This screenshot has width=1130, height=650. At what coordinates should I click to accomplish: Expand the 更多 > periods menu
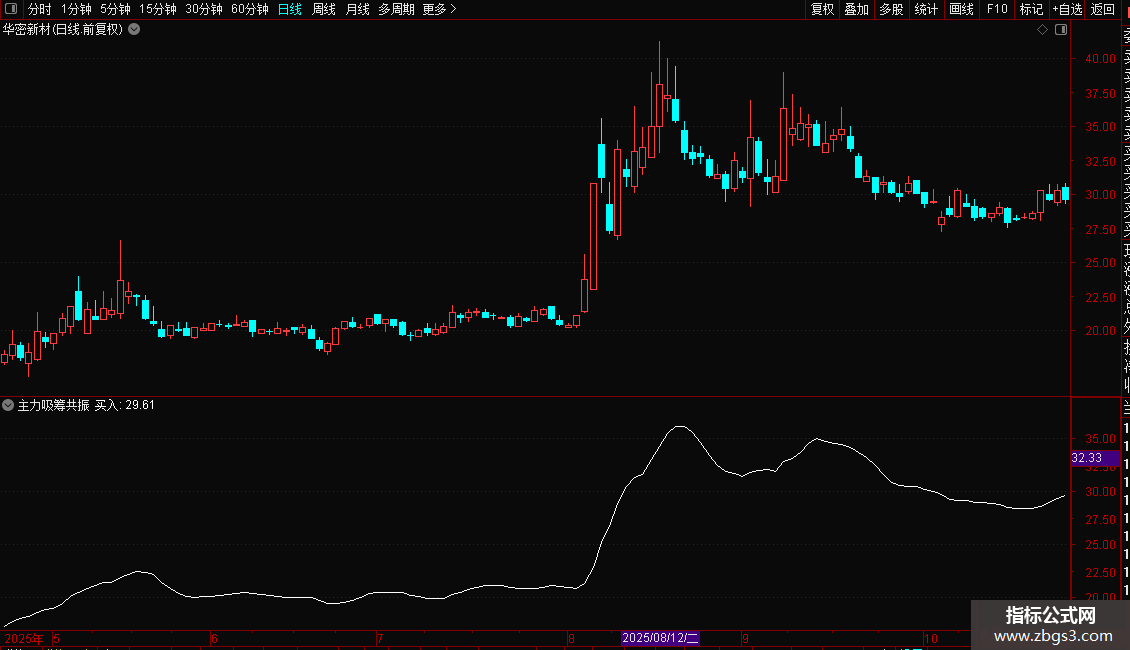pyautogui.click(x=440, y=9)
